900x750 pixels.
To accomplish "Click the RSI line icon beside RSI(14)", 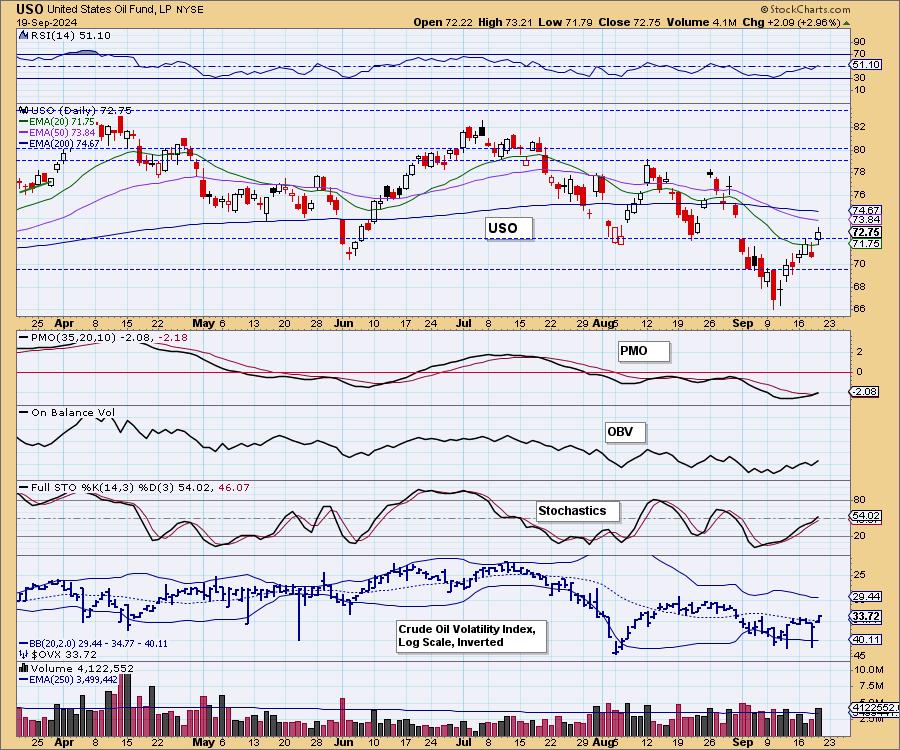I will [x=23, y=35].
